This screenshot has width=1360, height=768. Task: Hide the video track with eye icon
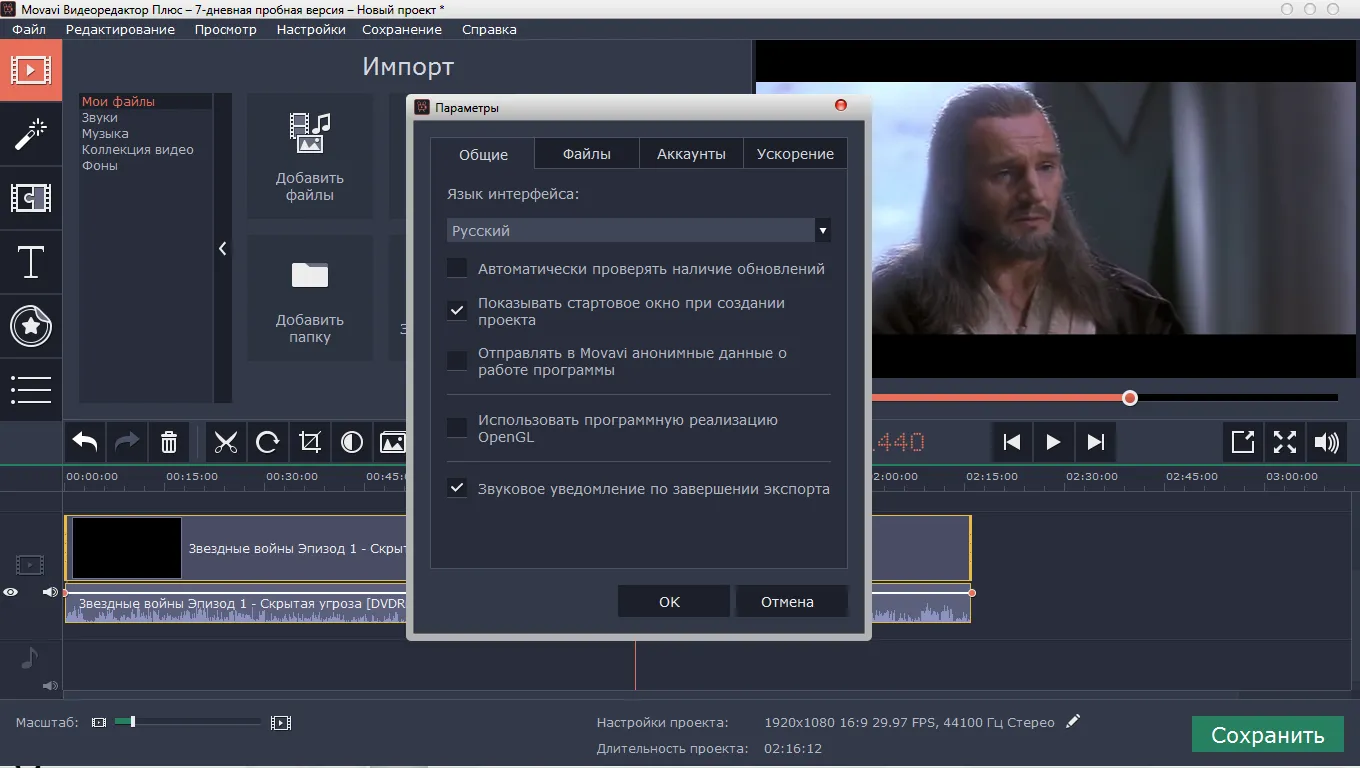click(x=10, y=592)
